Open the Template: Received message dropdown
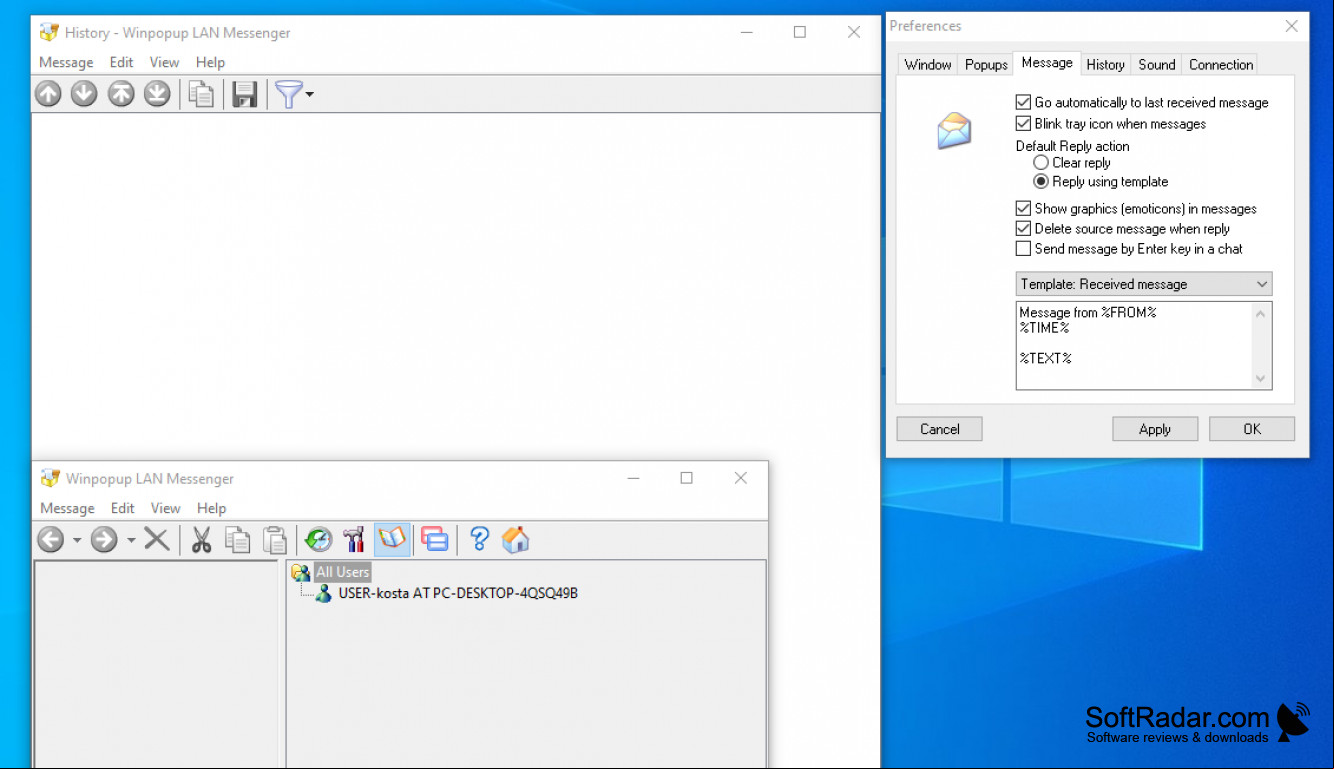 1144,284
